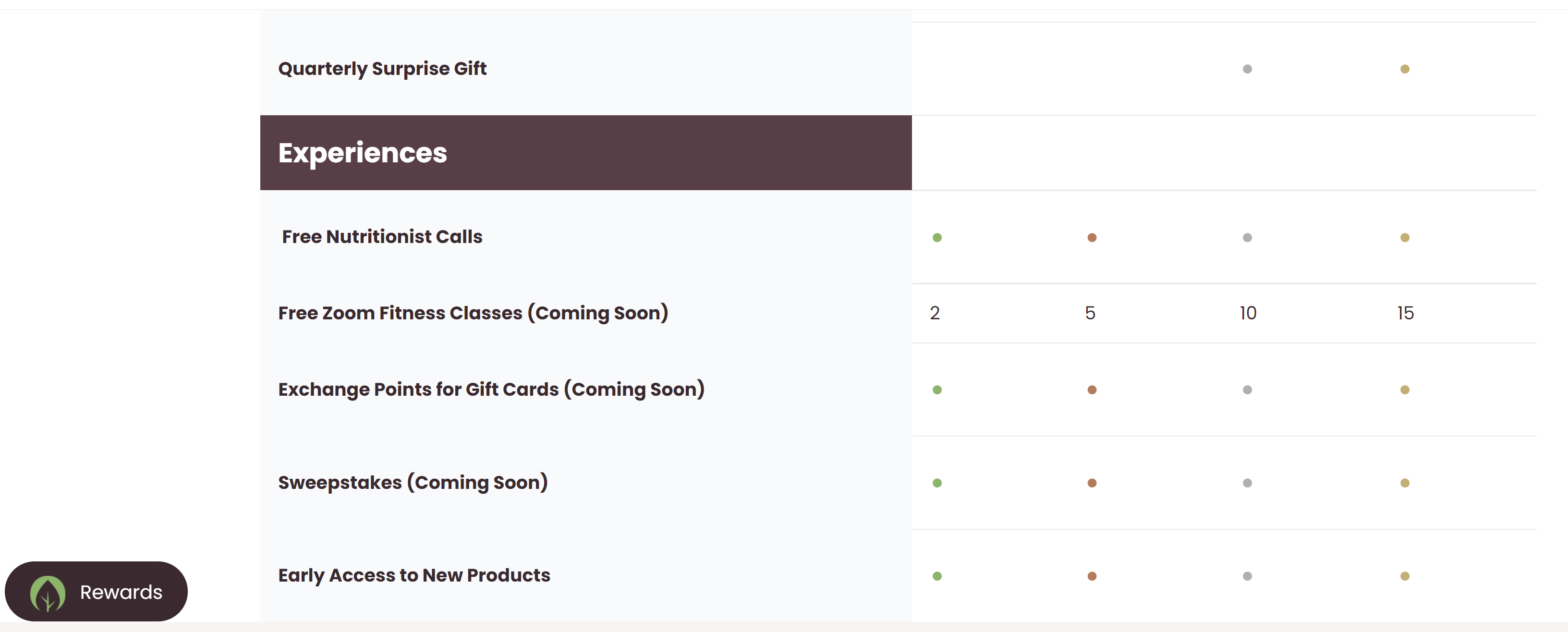Click the value 2 in Fitness Classes row

click(x=935, y=313)
